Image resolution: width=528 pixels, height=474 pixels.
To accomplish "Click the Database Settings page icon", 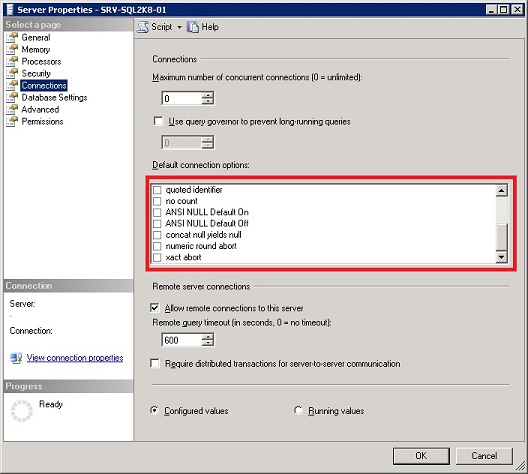I will [12, 97].
